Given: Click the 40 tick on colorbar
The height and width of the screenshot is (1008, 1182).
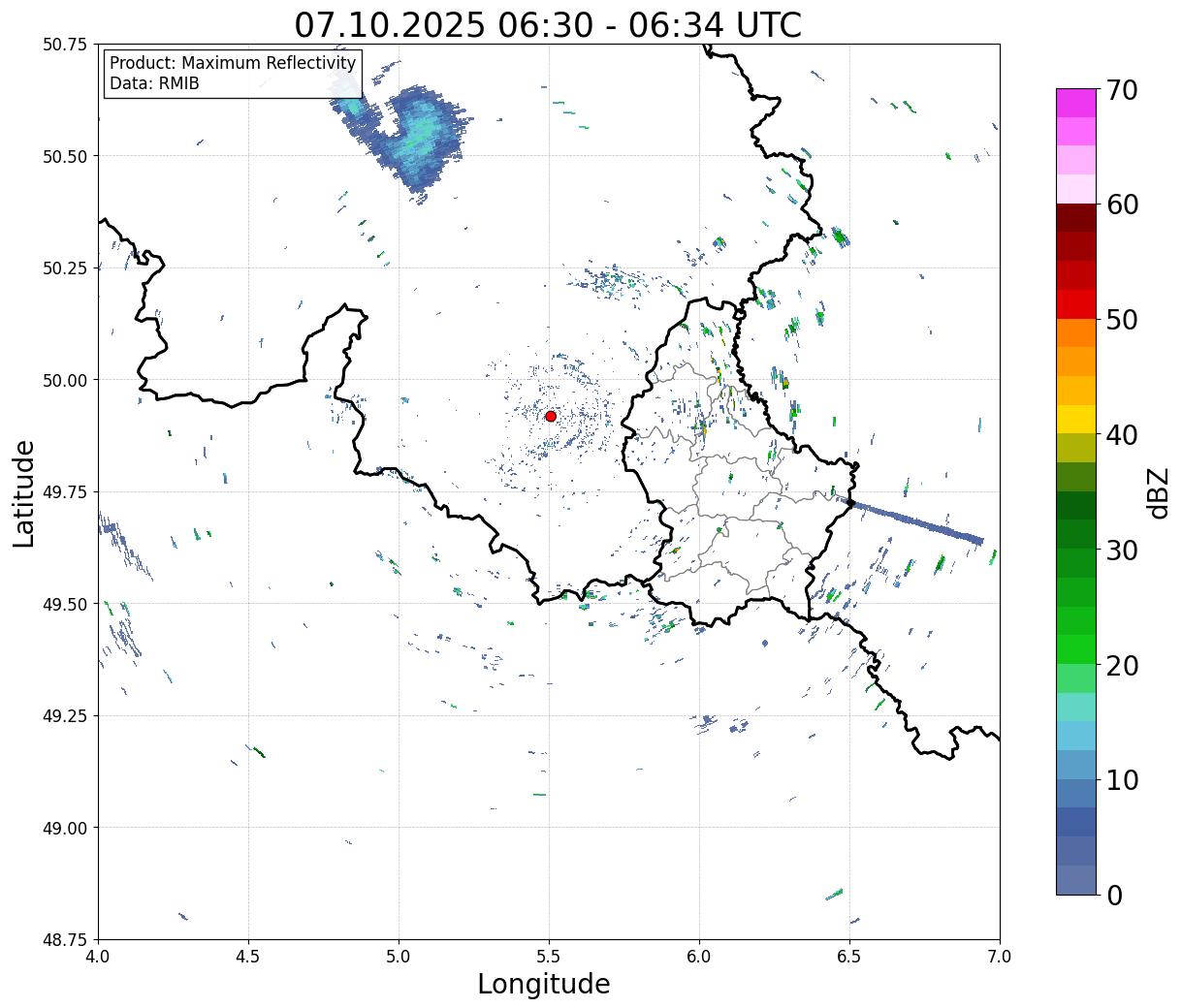Looking at the screenshot, I should coord(1121,434).
